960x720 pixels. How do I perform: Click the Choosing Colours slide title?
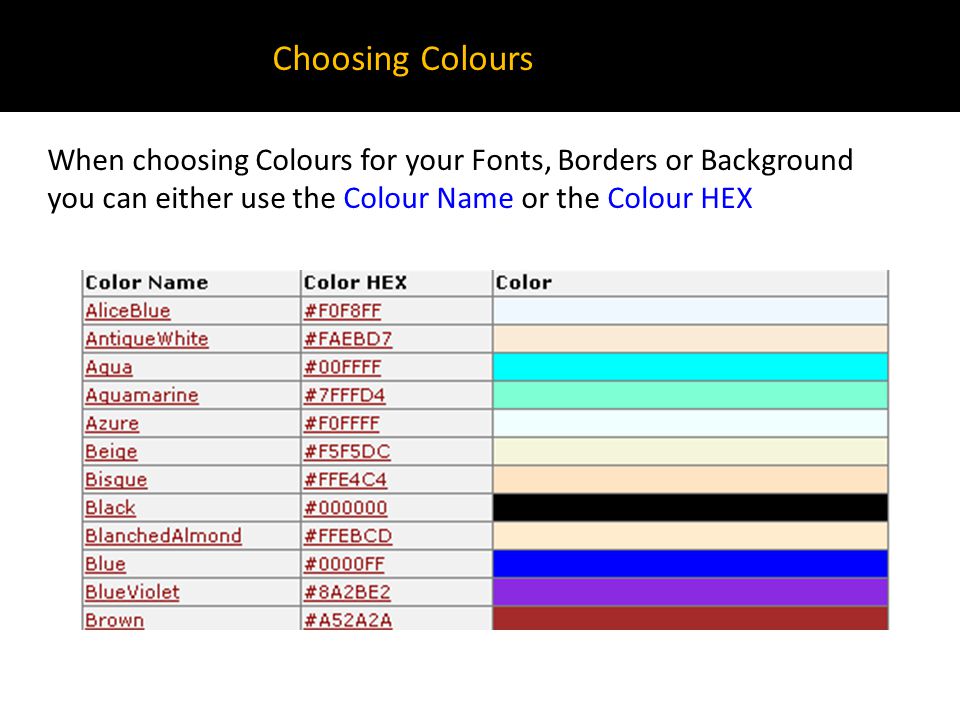pos(403,59)
